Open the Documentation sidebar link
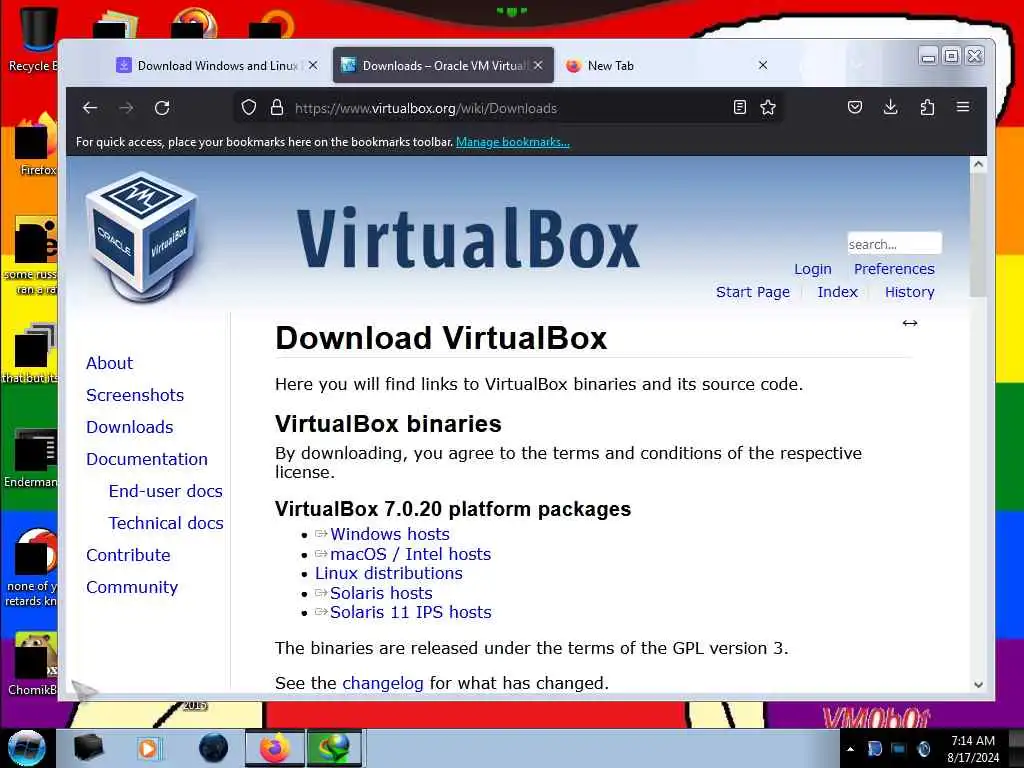1024x768 pixels. (147, 459)
